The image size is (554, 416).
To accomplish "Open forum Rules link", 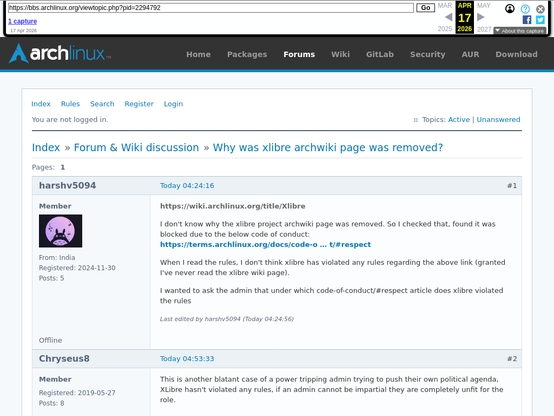I will click(x=70, y=104).
